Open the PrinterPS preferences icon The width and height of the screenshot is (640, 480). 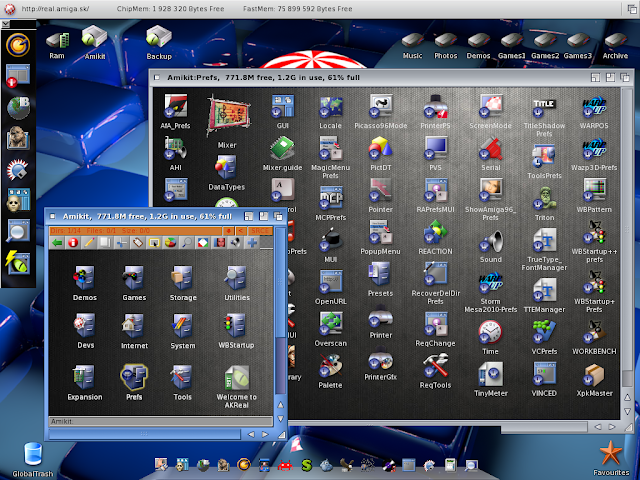click(435, 106)
